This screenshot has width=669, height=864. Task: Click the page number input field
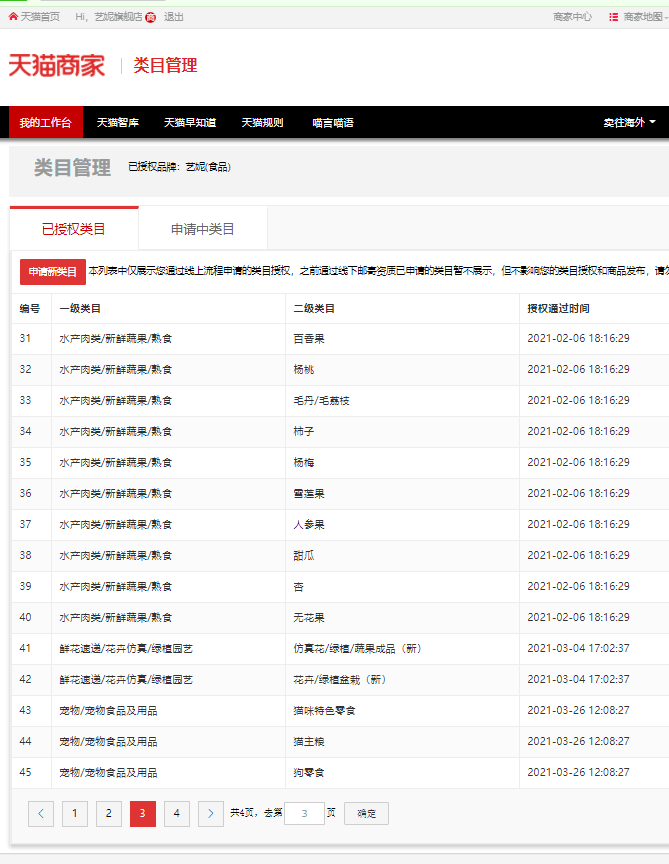(x=304, y=813)
